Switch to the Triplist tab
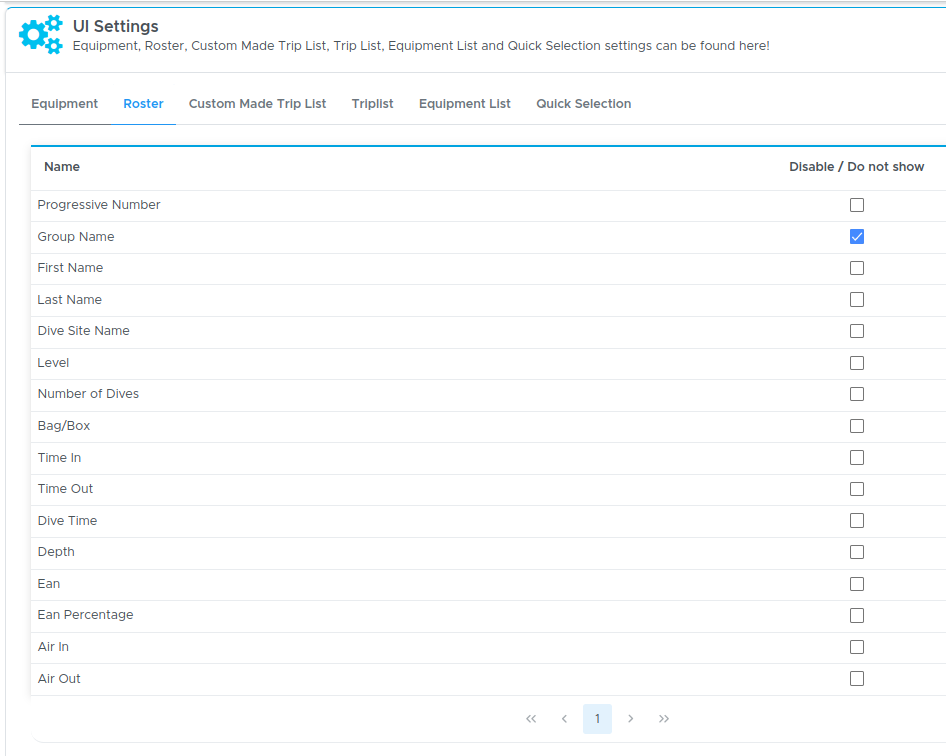 click(372, 104)
